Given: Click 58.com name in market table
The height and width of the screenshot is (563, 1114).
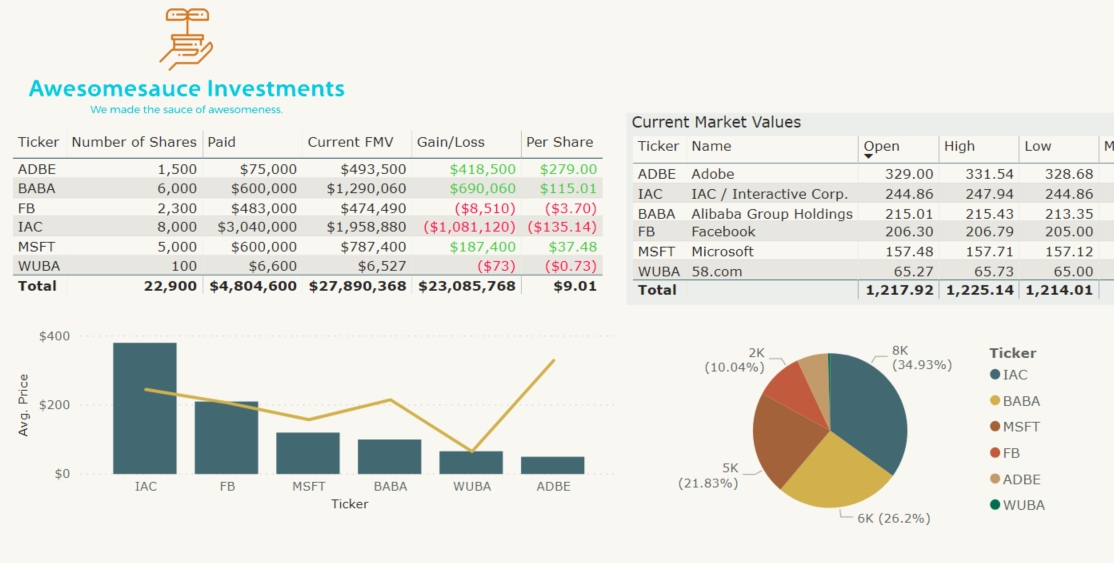Looking at the screenshot, I should [717, 272].
